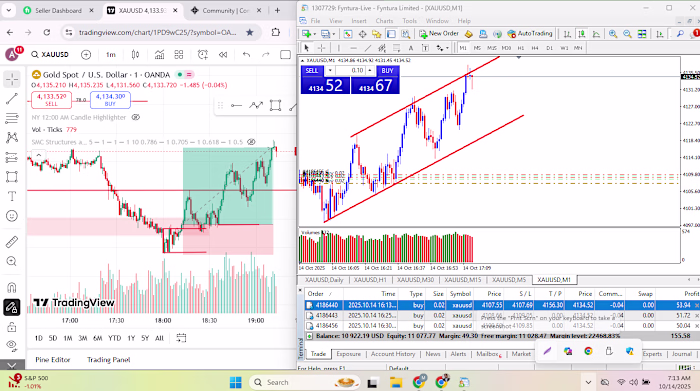Toggle stay in drawing mode in TradingView
The image size is (700, 391).
12,307
